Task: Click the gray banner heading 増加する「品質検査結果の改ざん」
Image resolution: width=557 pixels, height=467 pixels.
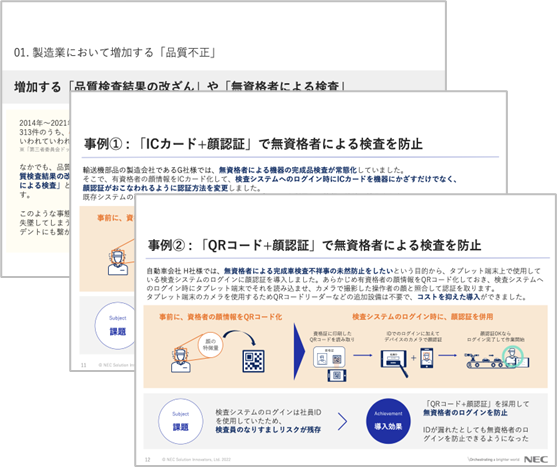Action: 179,86
